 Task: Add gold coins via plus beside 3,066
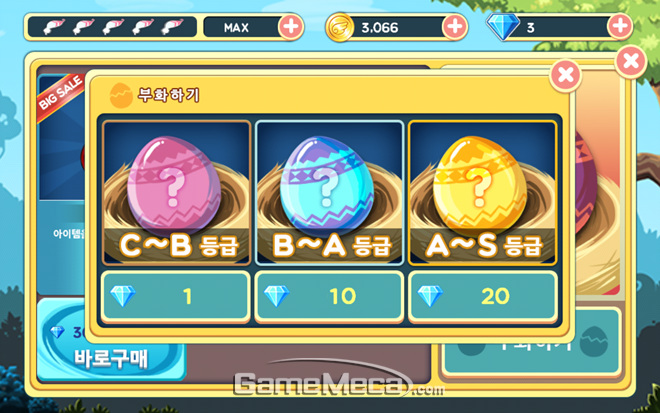[x=455, y=27]
